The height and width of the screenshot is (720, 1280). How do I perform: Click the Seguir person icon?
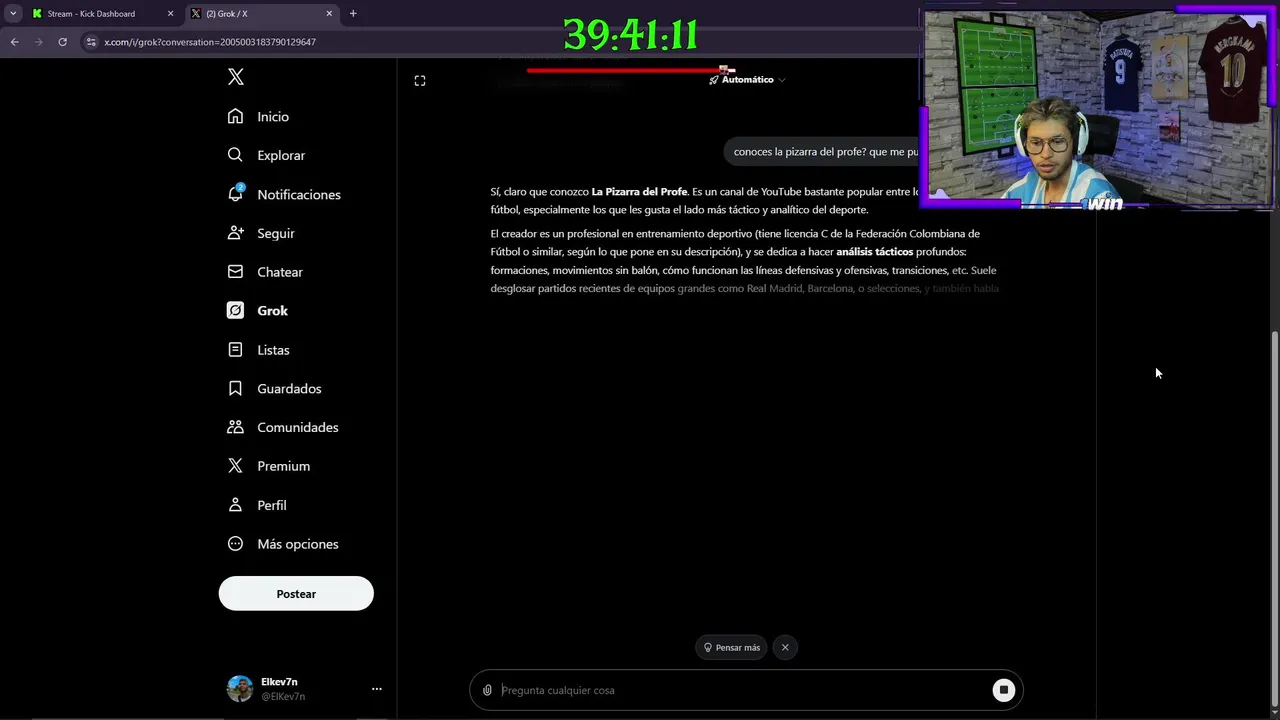235,232
